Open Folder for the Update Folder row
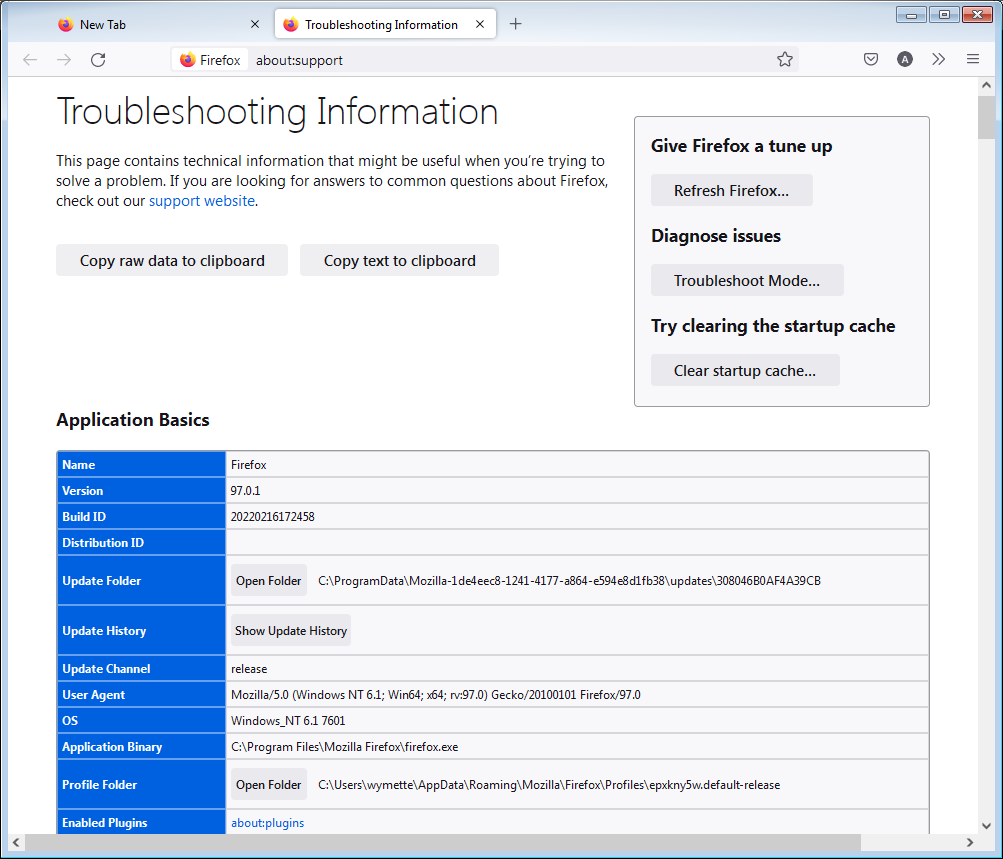 [x=269, y=581]
